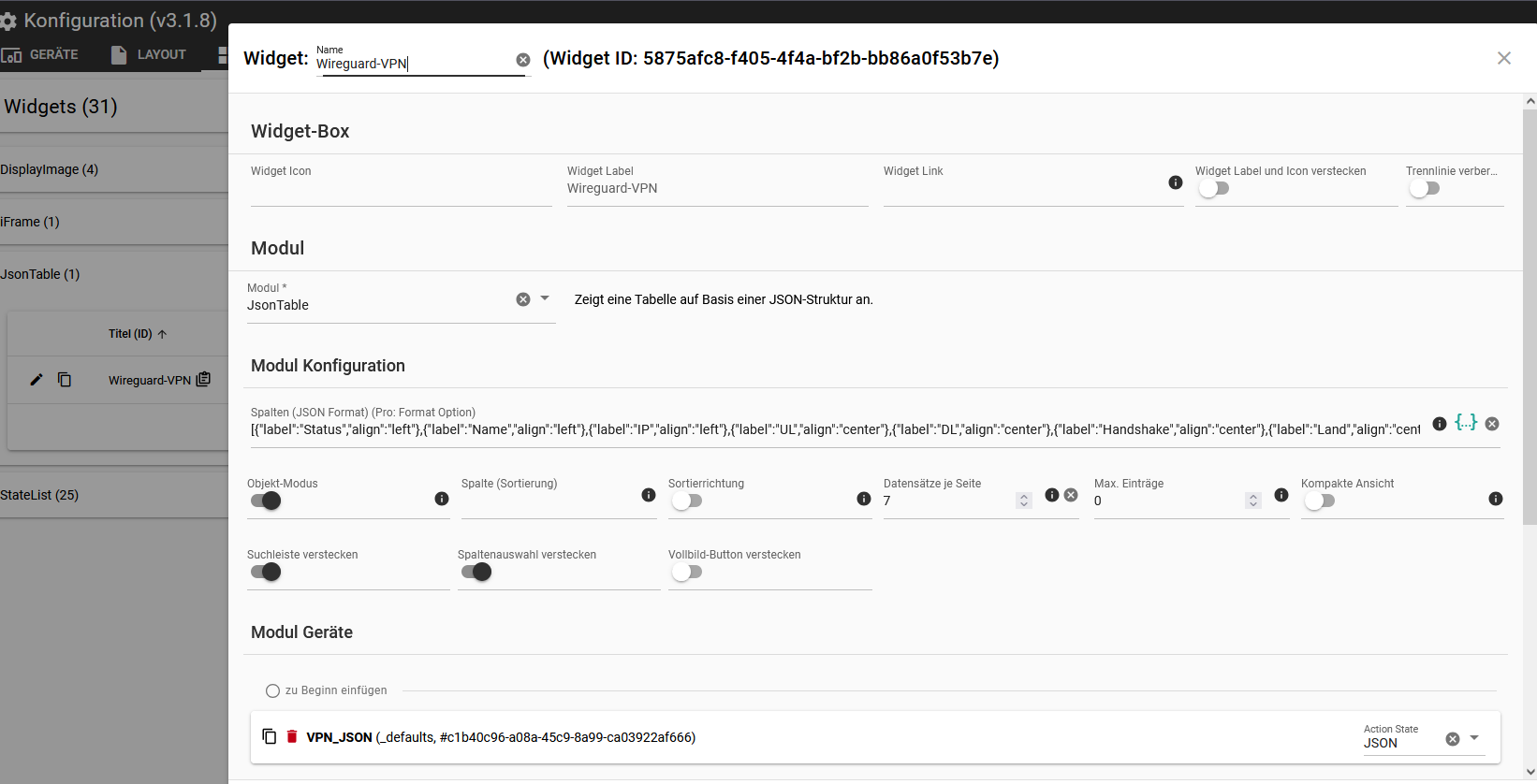Select Wireguard-VPN row in widget list
1537x784 pixels.
click(x=118, y=380)
